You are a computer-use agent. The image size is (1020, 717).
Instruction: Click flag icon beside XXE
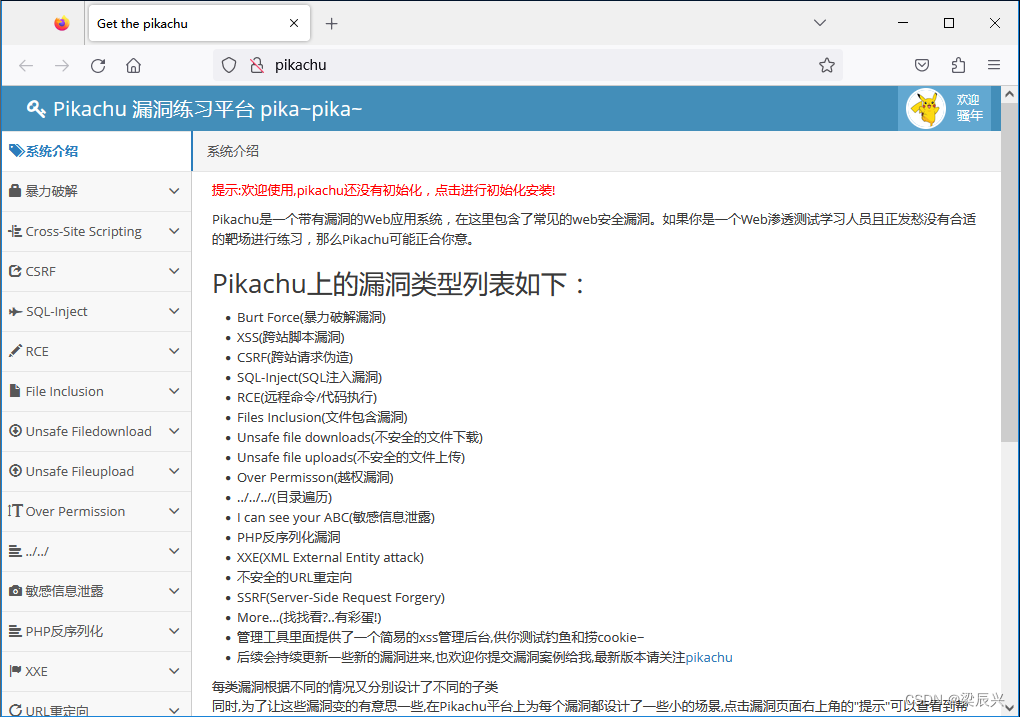point(15,671)
